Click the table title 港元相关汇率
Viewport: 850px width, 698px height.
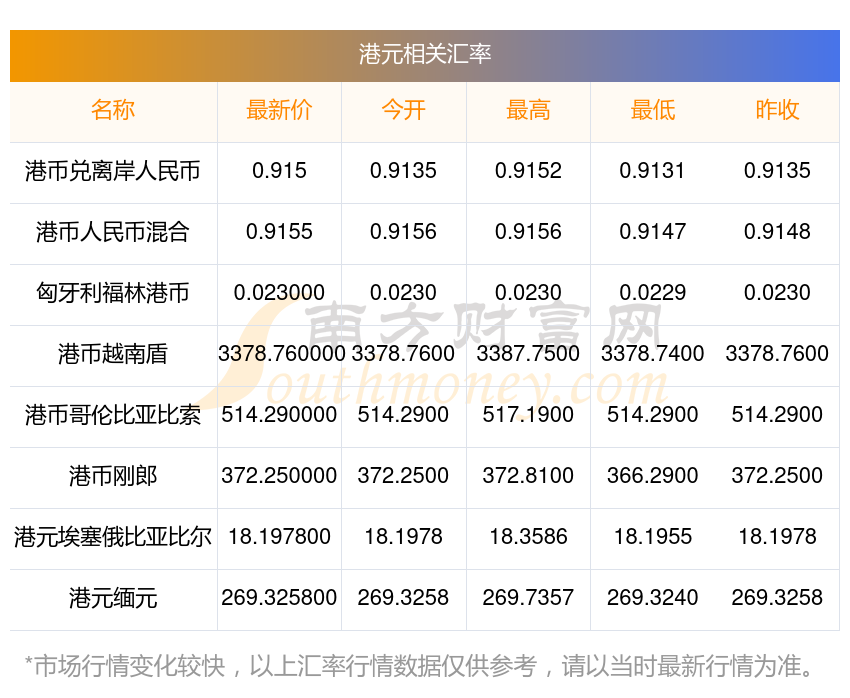(424, 54)
